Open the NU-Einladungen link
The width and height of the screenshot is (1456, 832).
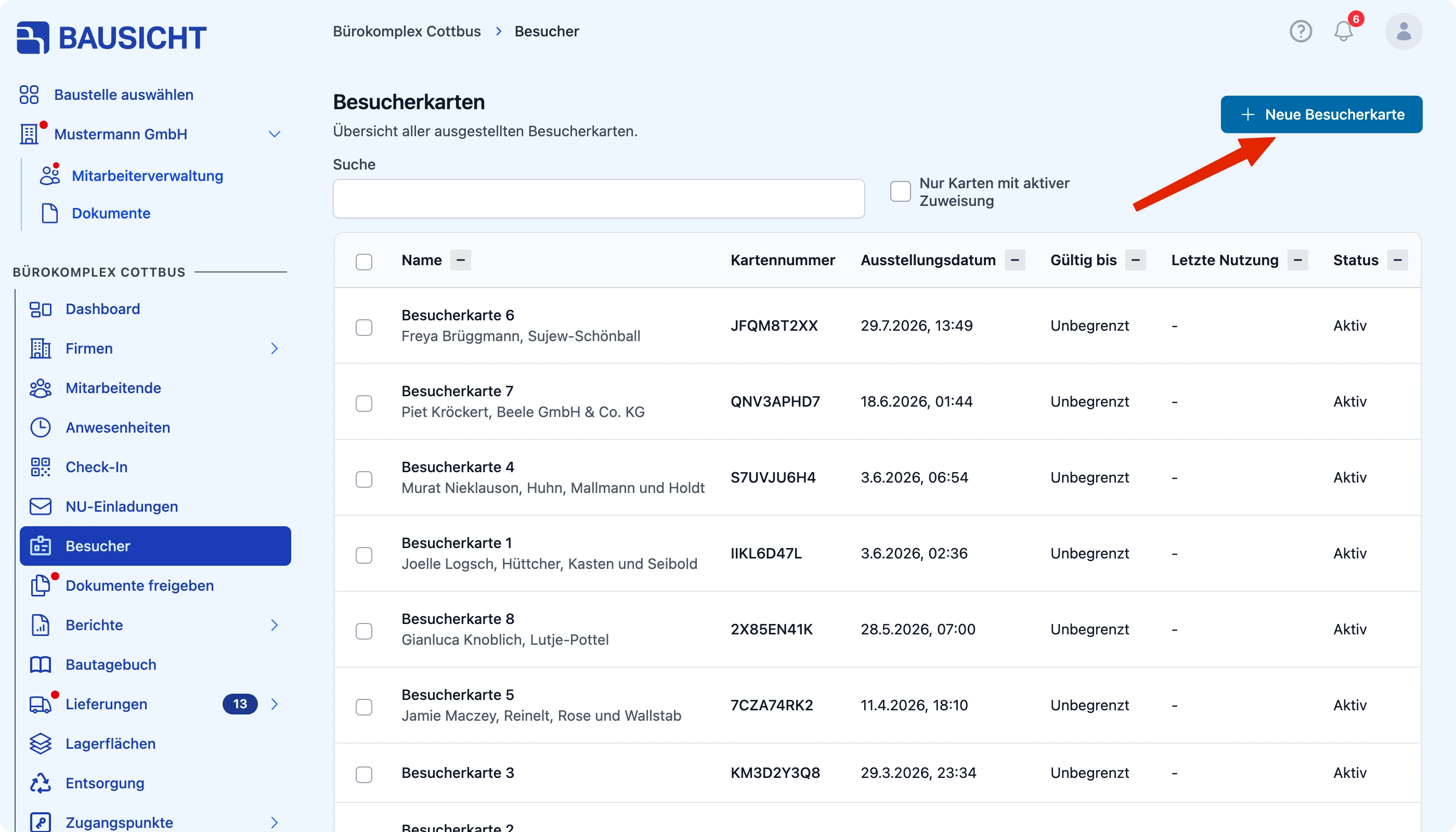[x=122, y=506]
